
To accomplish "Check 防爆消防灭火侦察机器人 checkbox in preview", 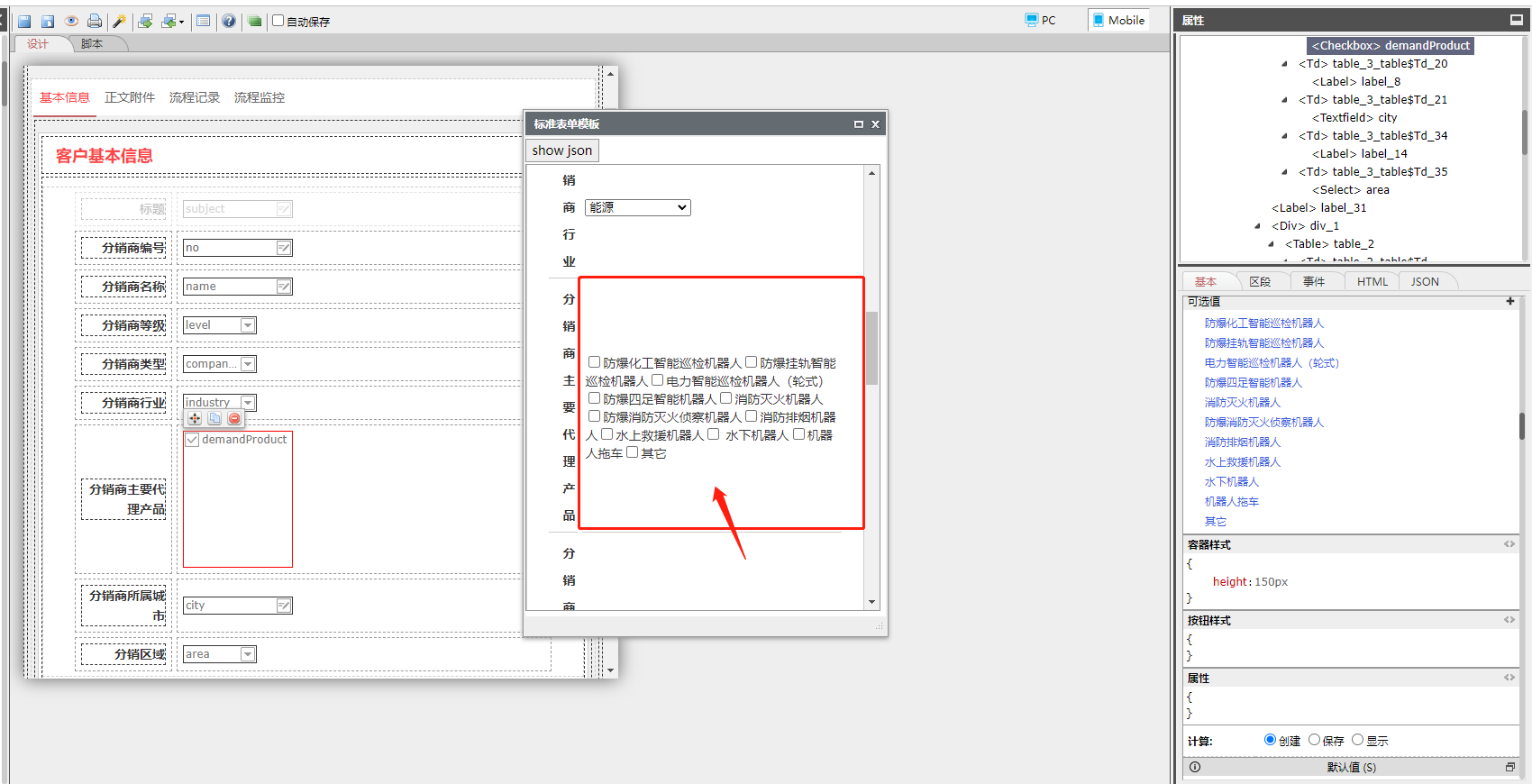I will pyautogui.click(x=595, y=416).
